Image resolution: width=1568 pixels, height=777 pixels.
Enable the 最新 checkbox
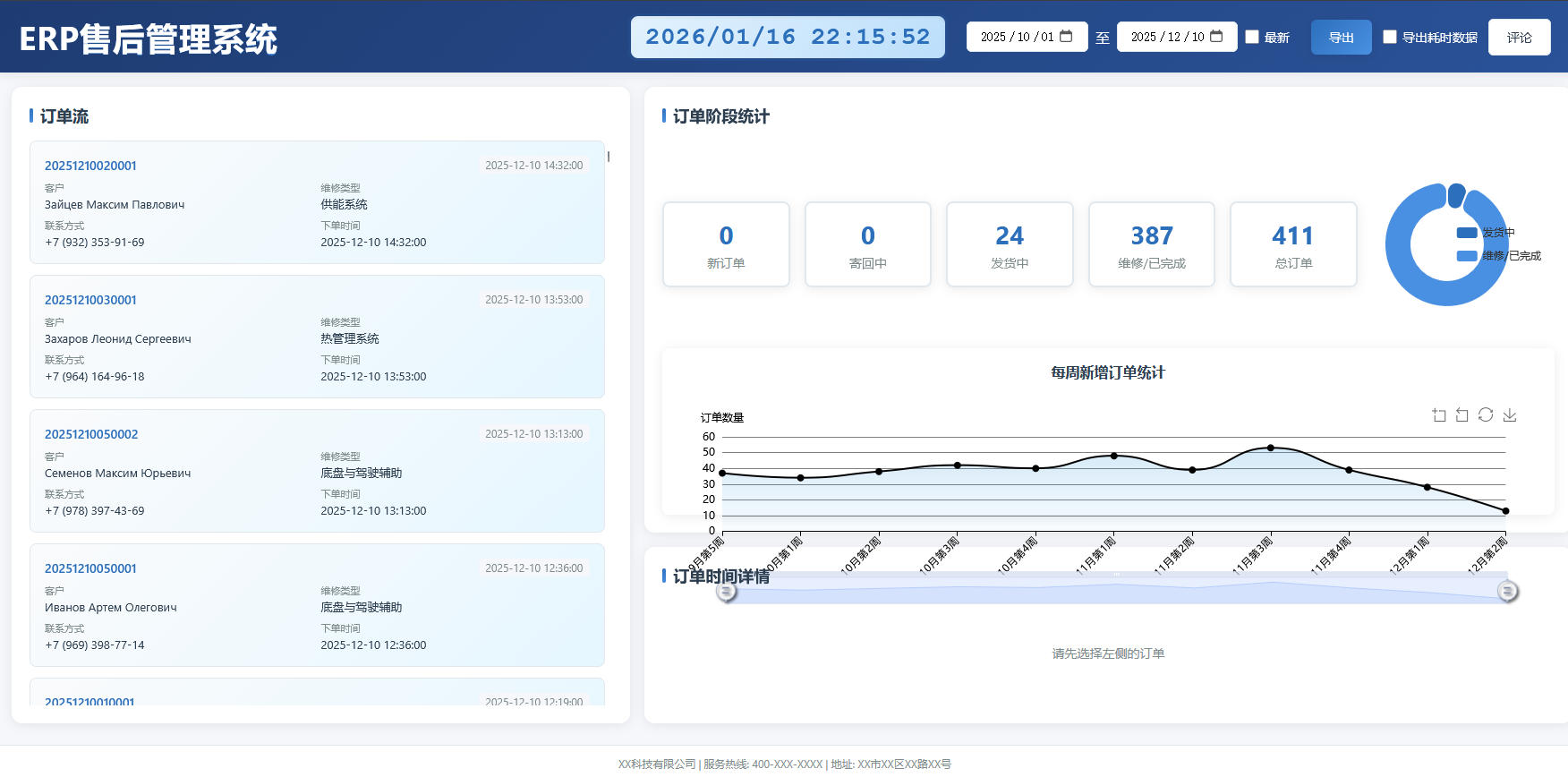[1252, 37]
